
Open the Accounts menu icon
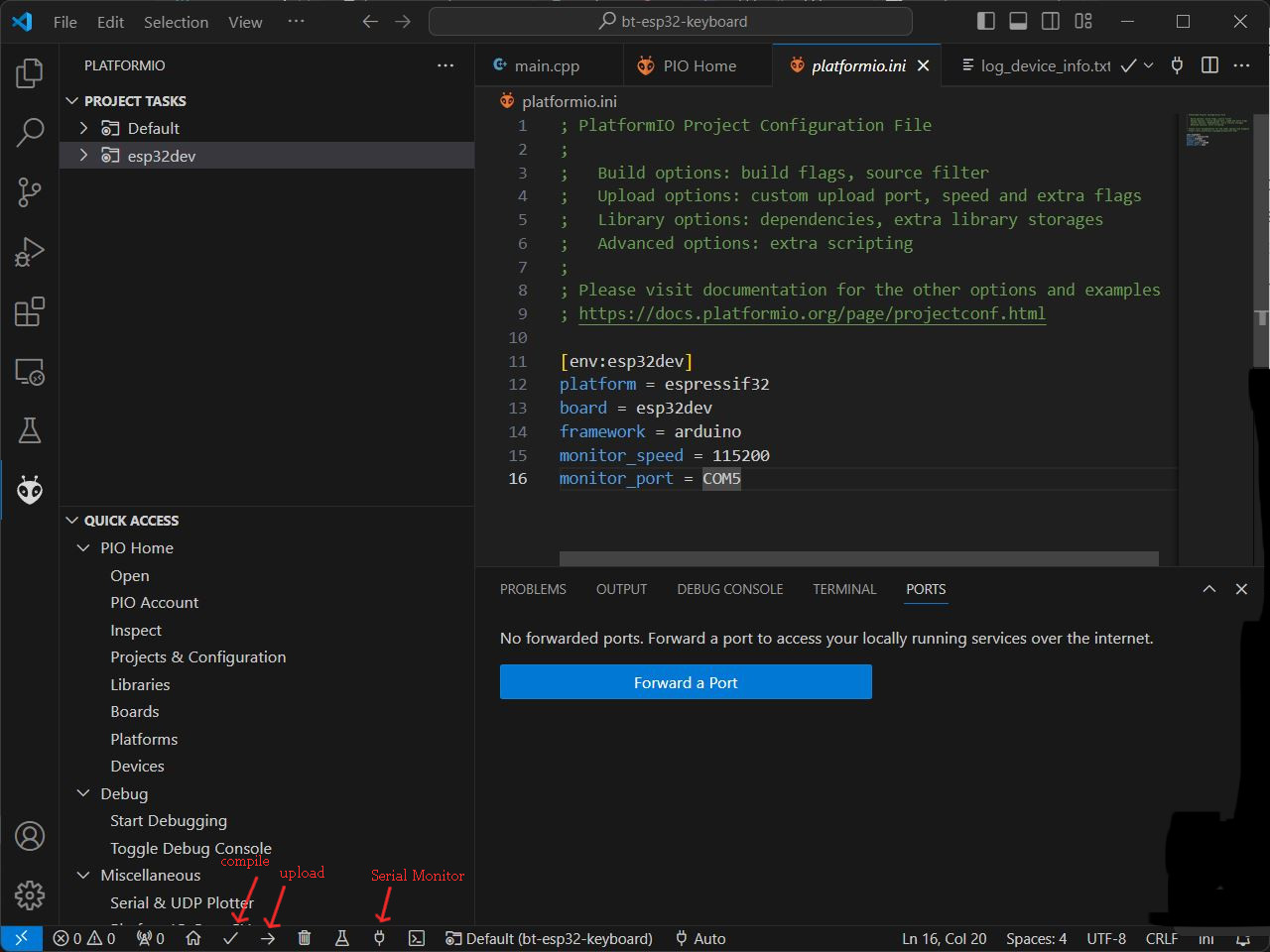coord(30,836)
